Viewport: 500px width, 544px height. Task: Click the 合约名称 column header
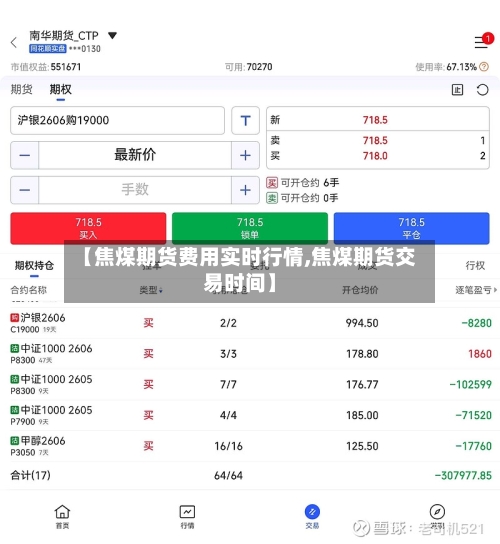(x=28, y=290)
